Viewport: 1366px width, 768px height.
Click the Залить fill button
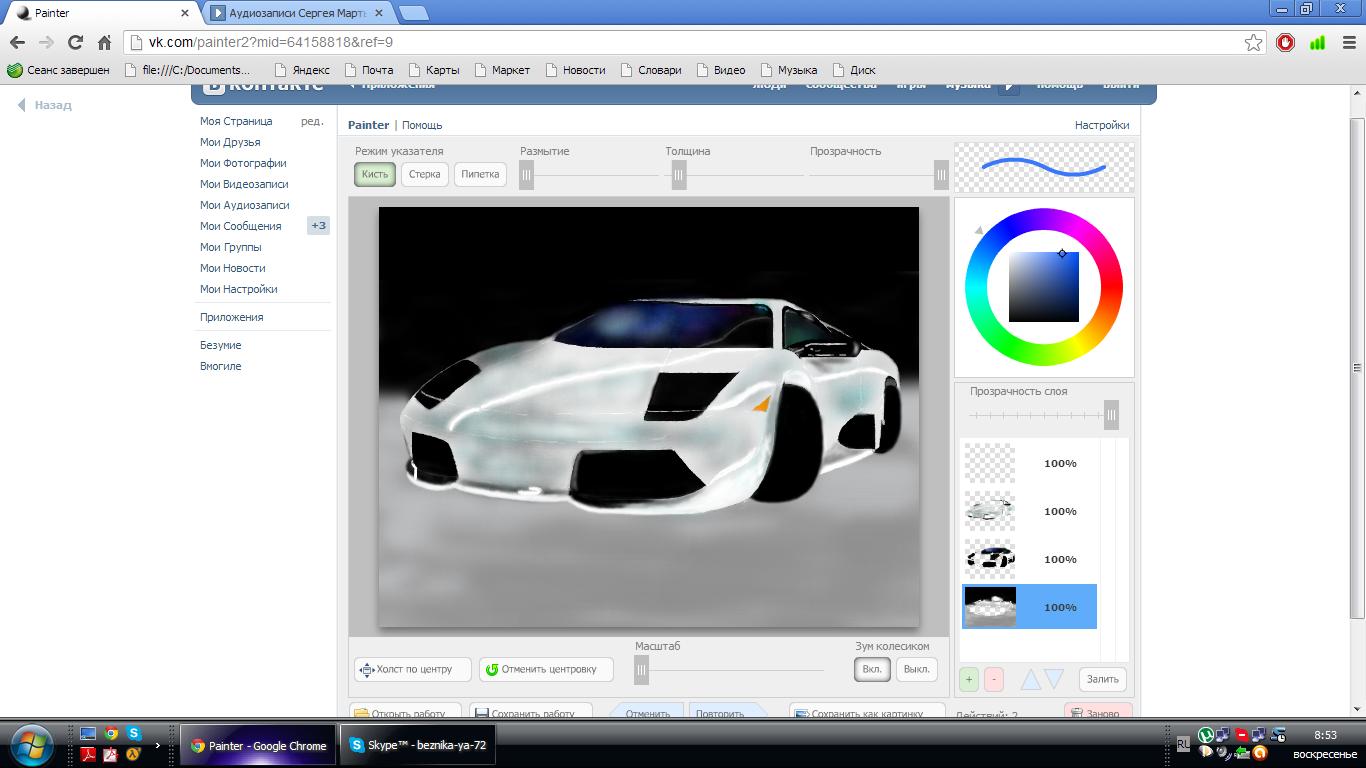click(1102, 679)
